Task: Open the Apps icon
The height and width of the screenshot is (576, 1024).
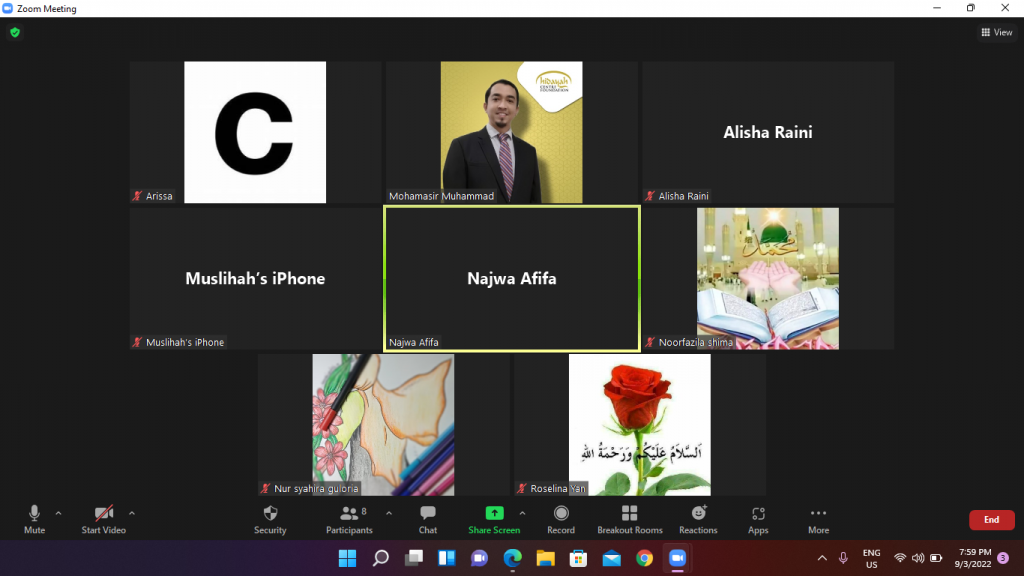Action: (x=758, y=514)
